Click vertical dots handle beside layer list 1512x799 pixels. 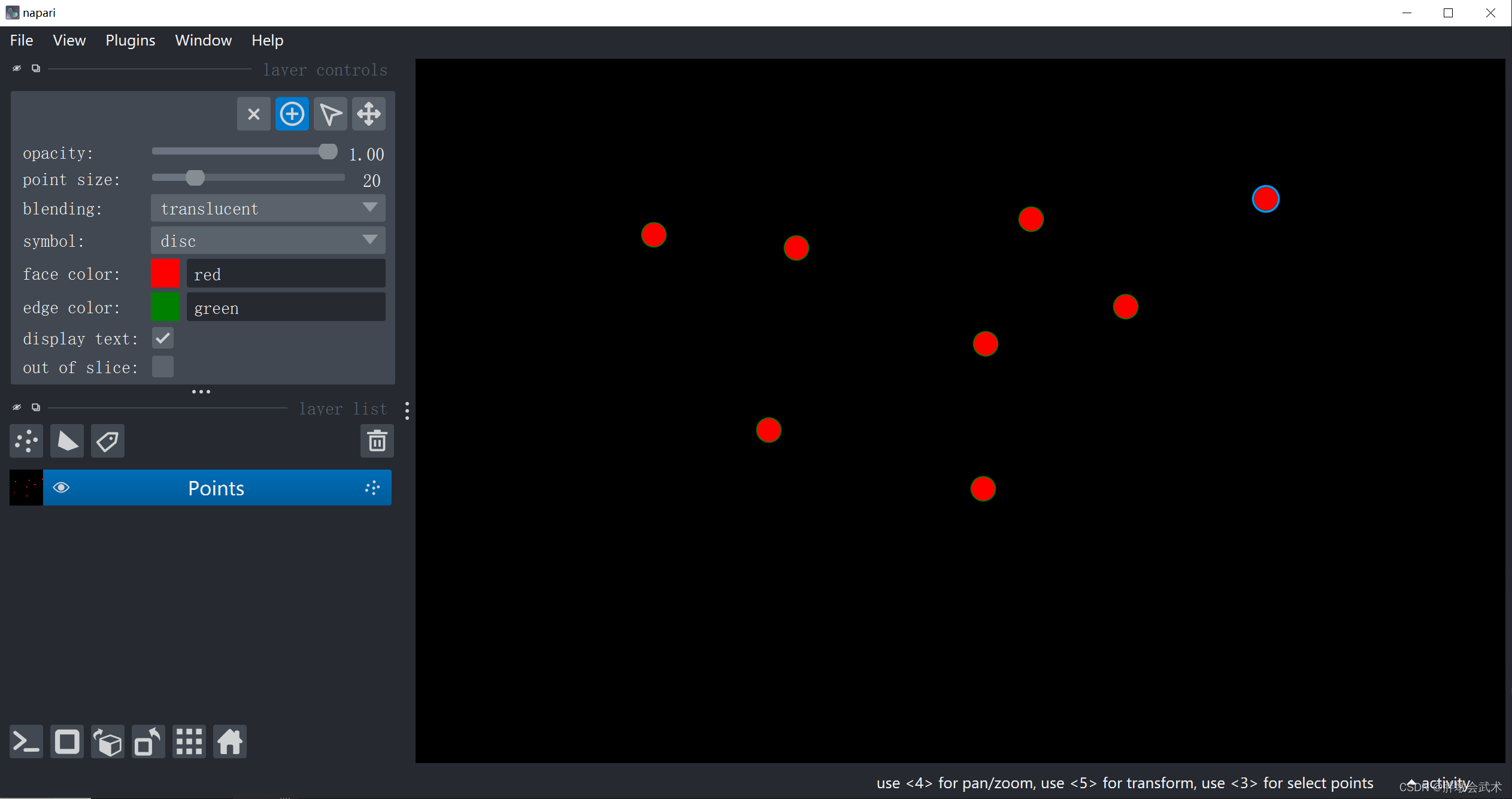pos(407,411)
